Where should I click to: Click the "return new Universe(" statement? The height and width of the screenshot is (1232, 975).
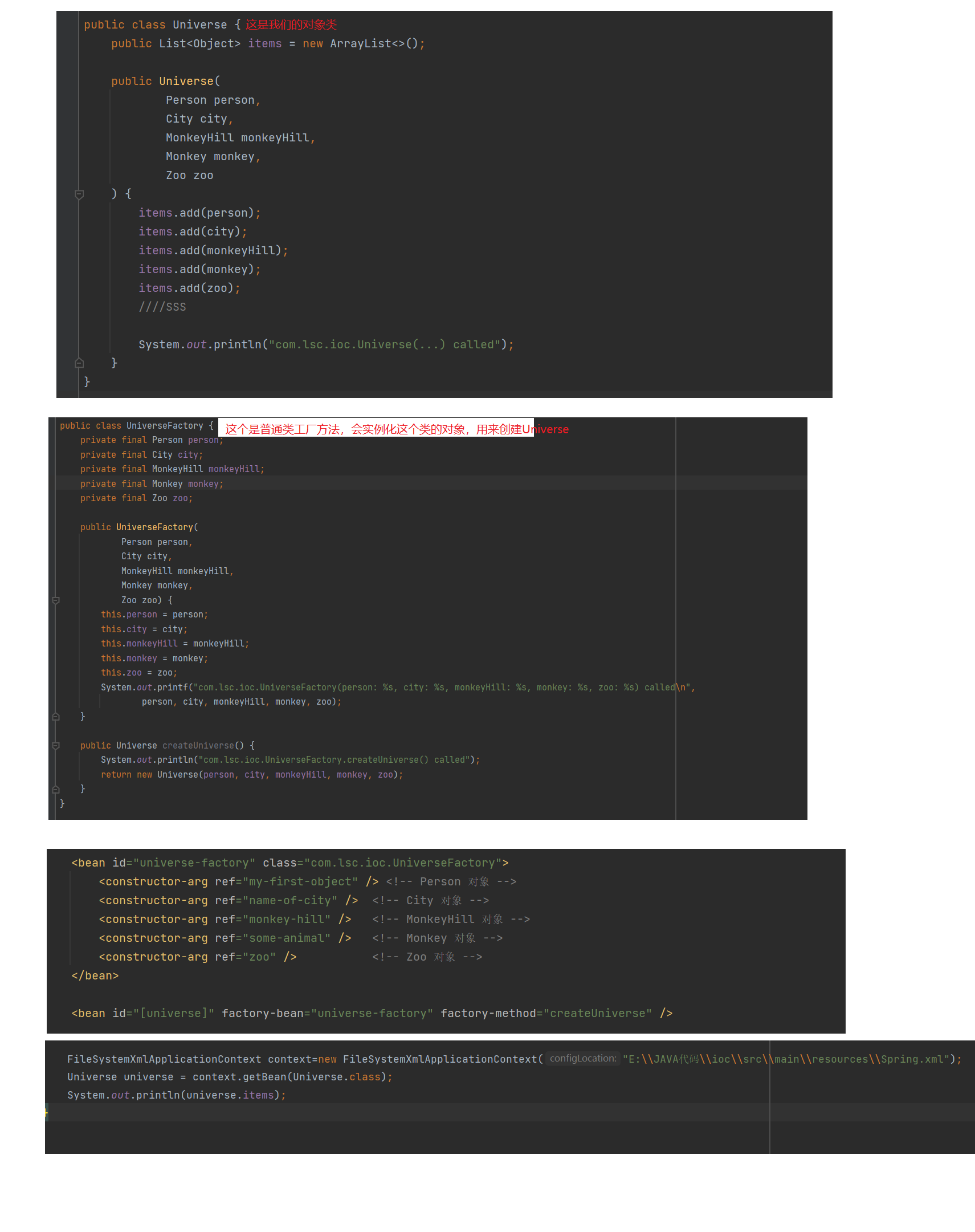(x=252, y=775)
